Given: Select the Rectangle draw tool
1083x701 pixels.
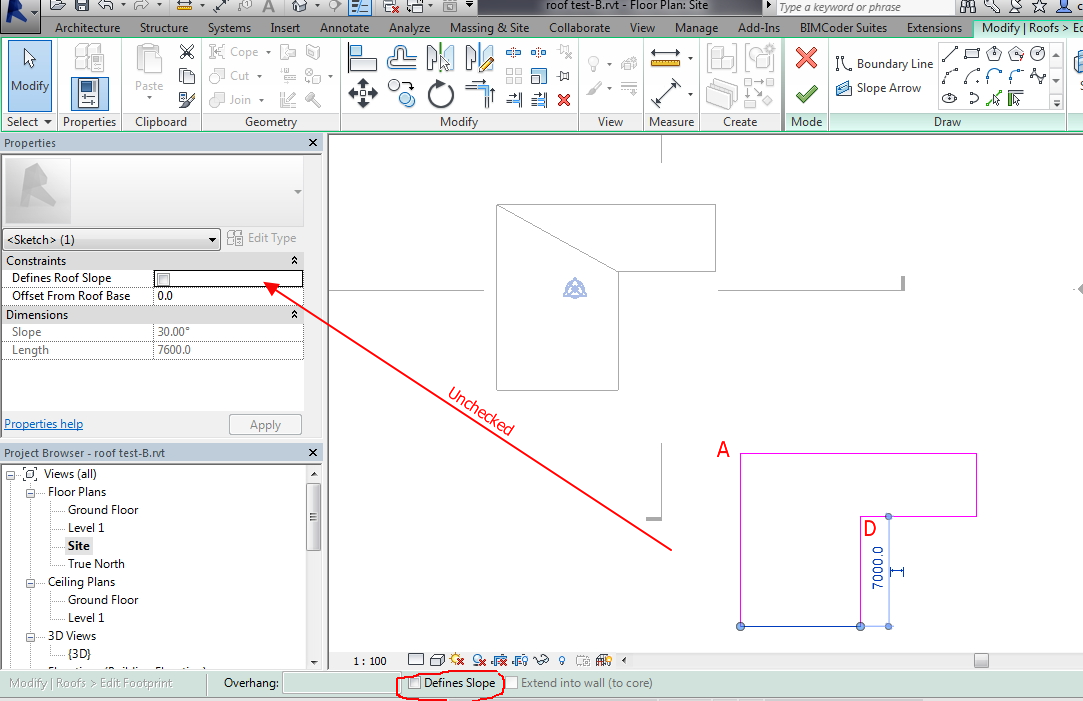Looking at the screenshot, I should click(972, 54).
